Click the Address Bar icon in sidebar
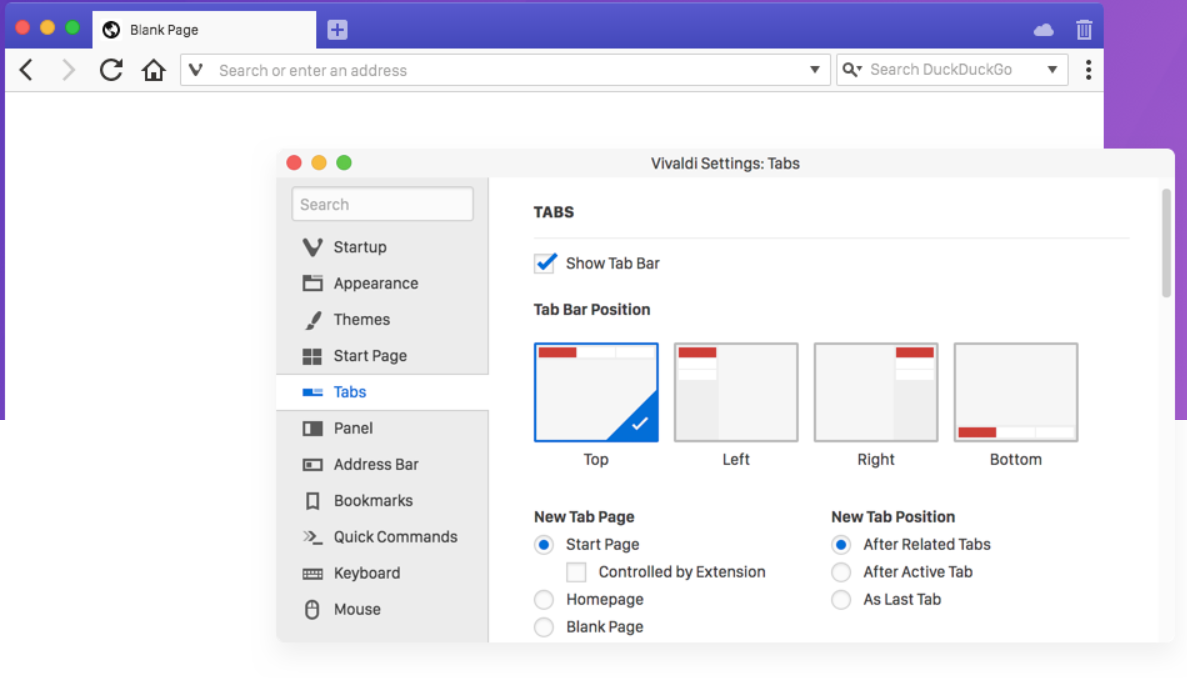The width and height of the screenshot is (1187, 678). [313, 465]
